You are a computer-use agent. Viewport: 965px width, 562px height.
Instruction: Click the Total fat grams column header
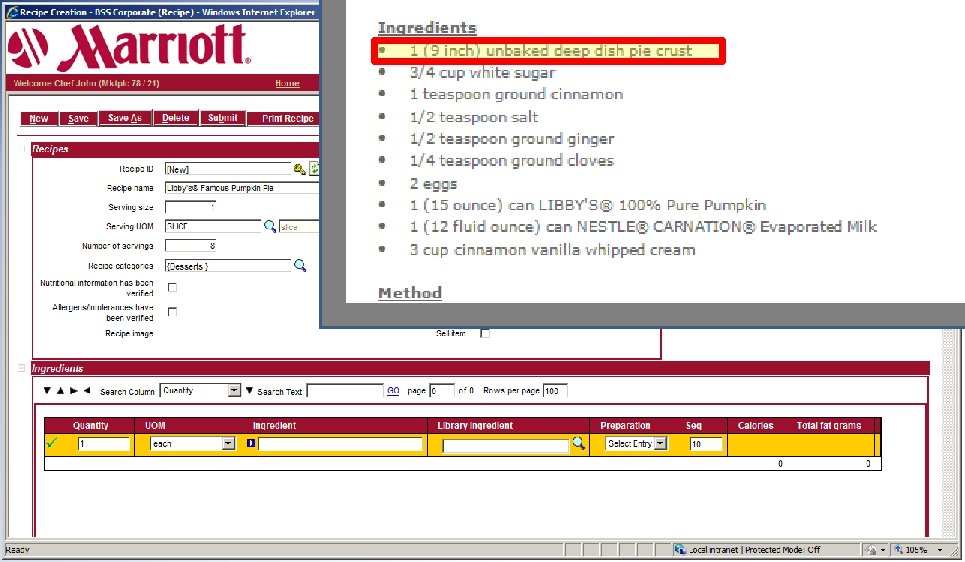click(x=829, y=425)
